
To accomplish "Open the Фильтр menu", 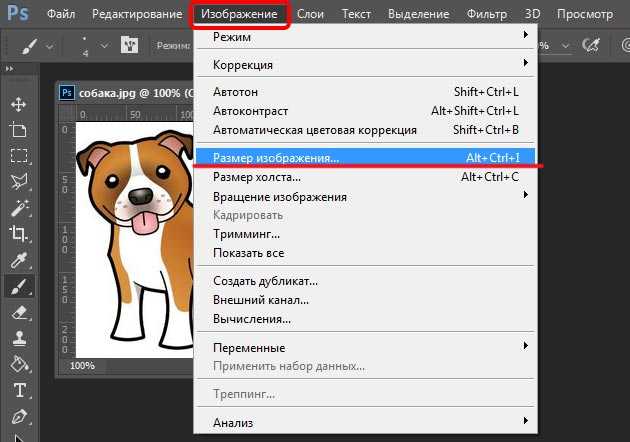I will (487, 14).
